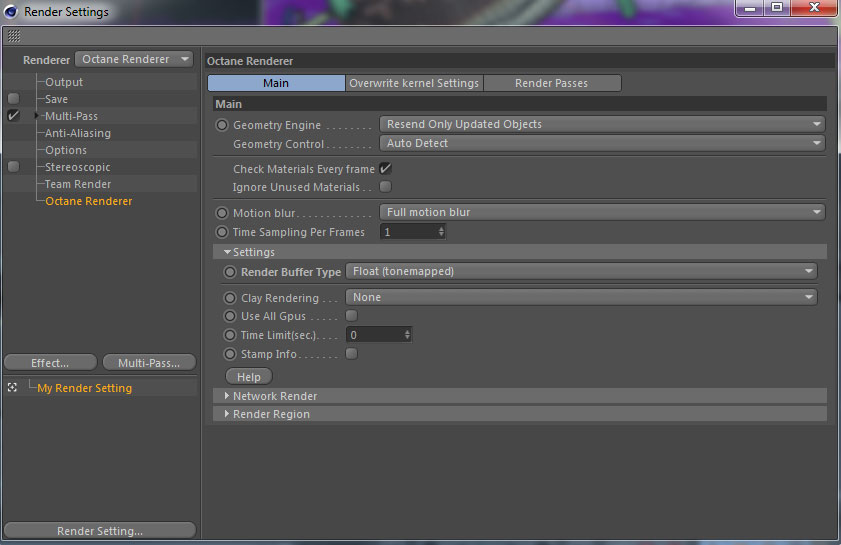
Task: Click the grip handle icon under the title bar
Action: tap(14, 36)
